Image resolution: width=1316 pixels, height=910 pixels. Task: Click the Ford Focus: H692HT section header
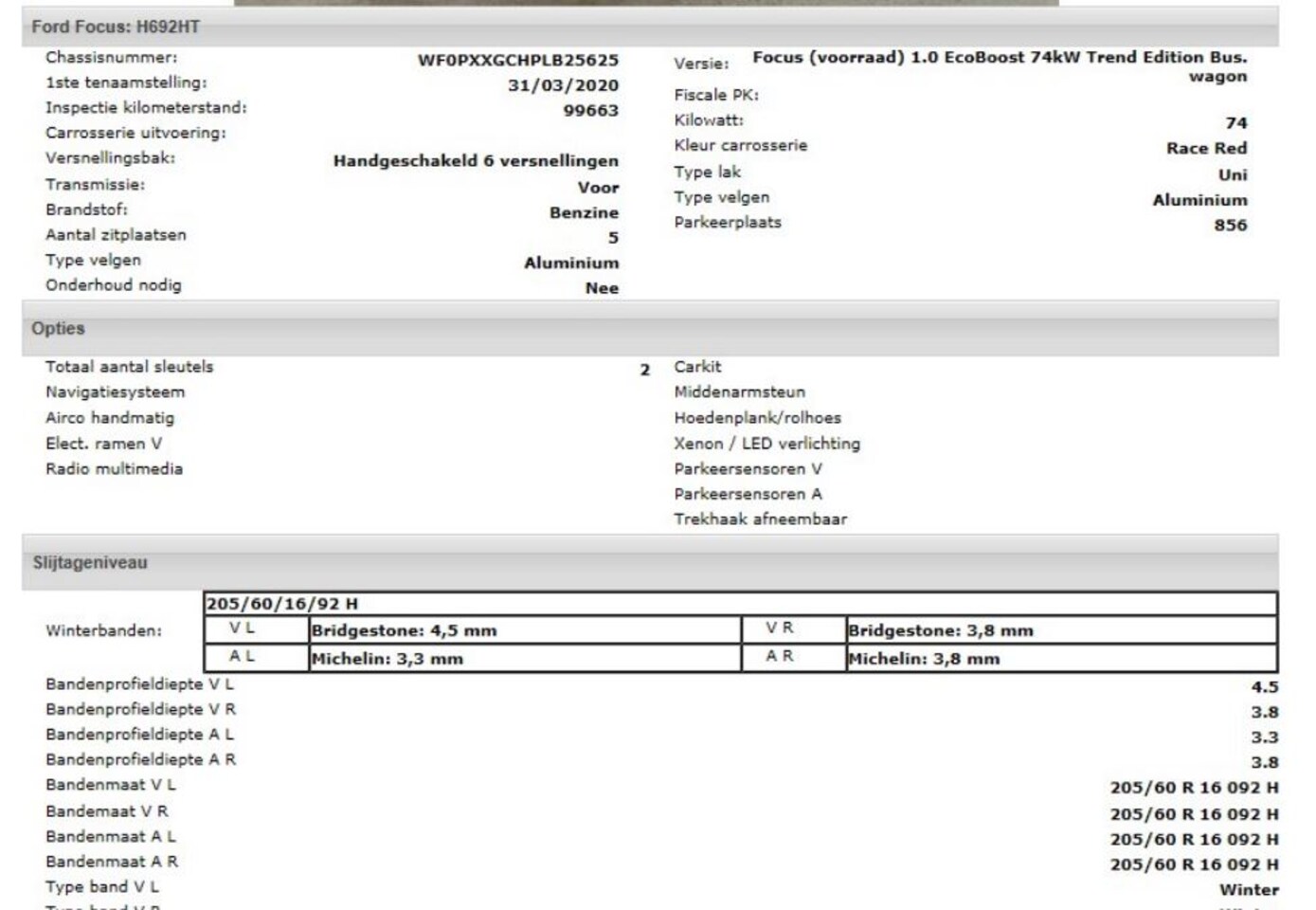coord(116,27)
